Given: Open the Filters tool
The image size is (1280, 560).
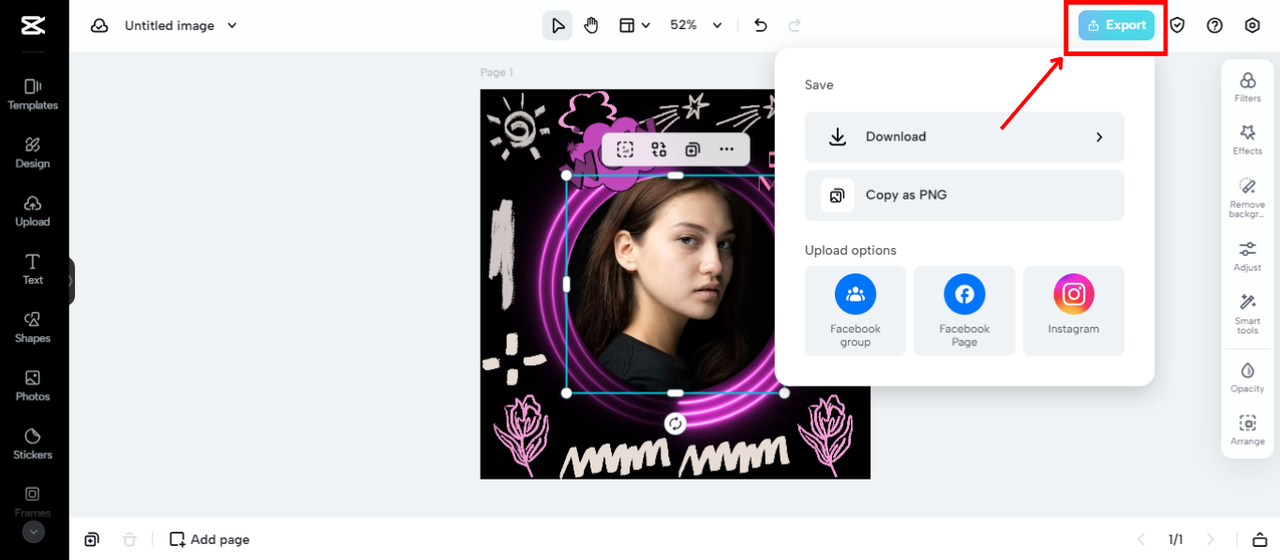Looking at the screenshot, I should 1247,87.
